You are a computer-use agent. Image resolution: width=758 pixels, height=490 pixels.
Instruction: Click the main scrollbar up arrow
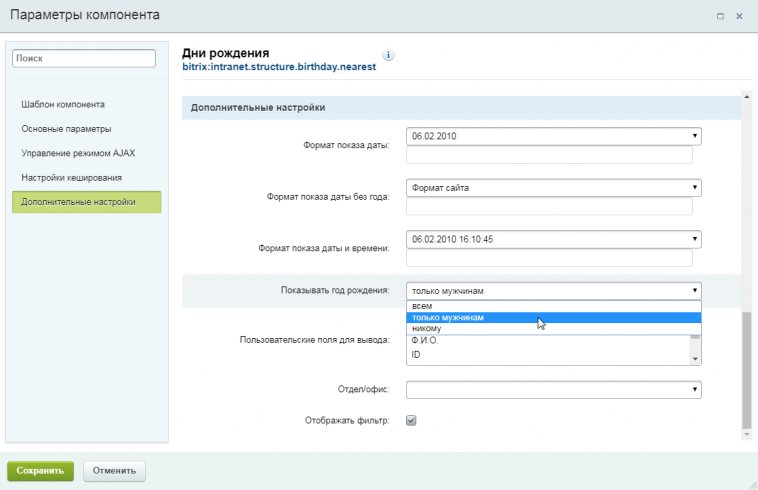click(x=746, y=97)
